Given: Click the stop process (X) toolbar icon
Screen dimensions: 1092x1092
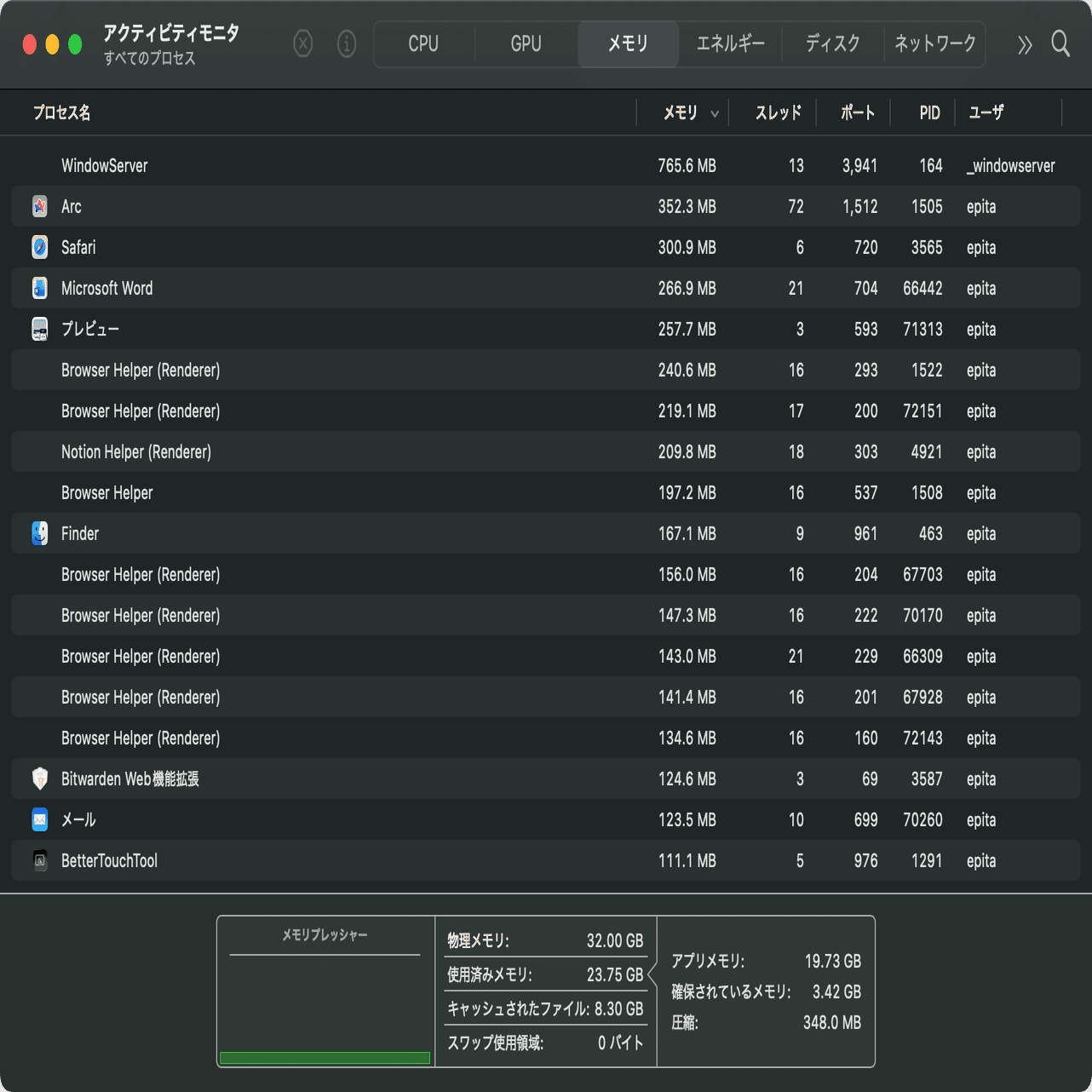Looking at the screenshot, I should 303,43.
